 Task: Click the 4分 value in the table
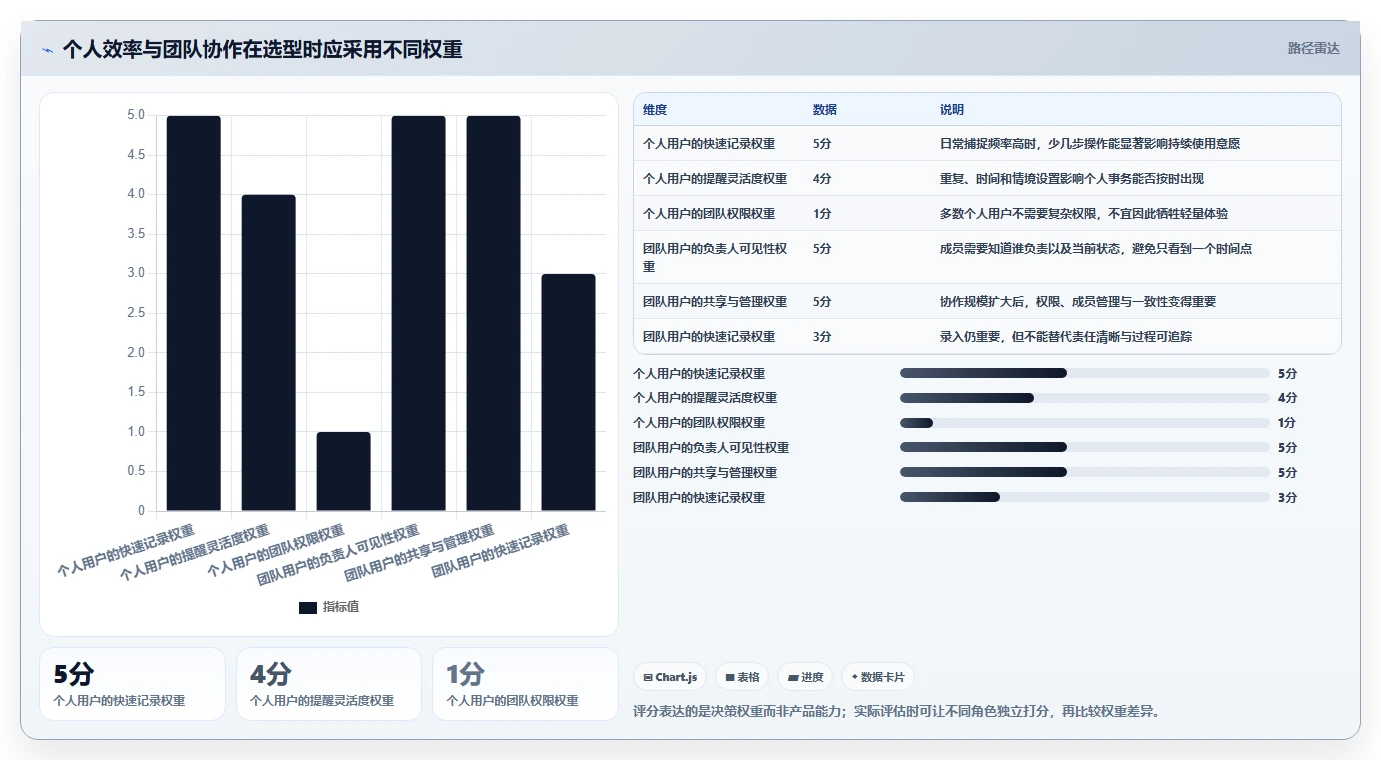point(822,178)
